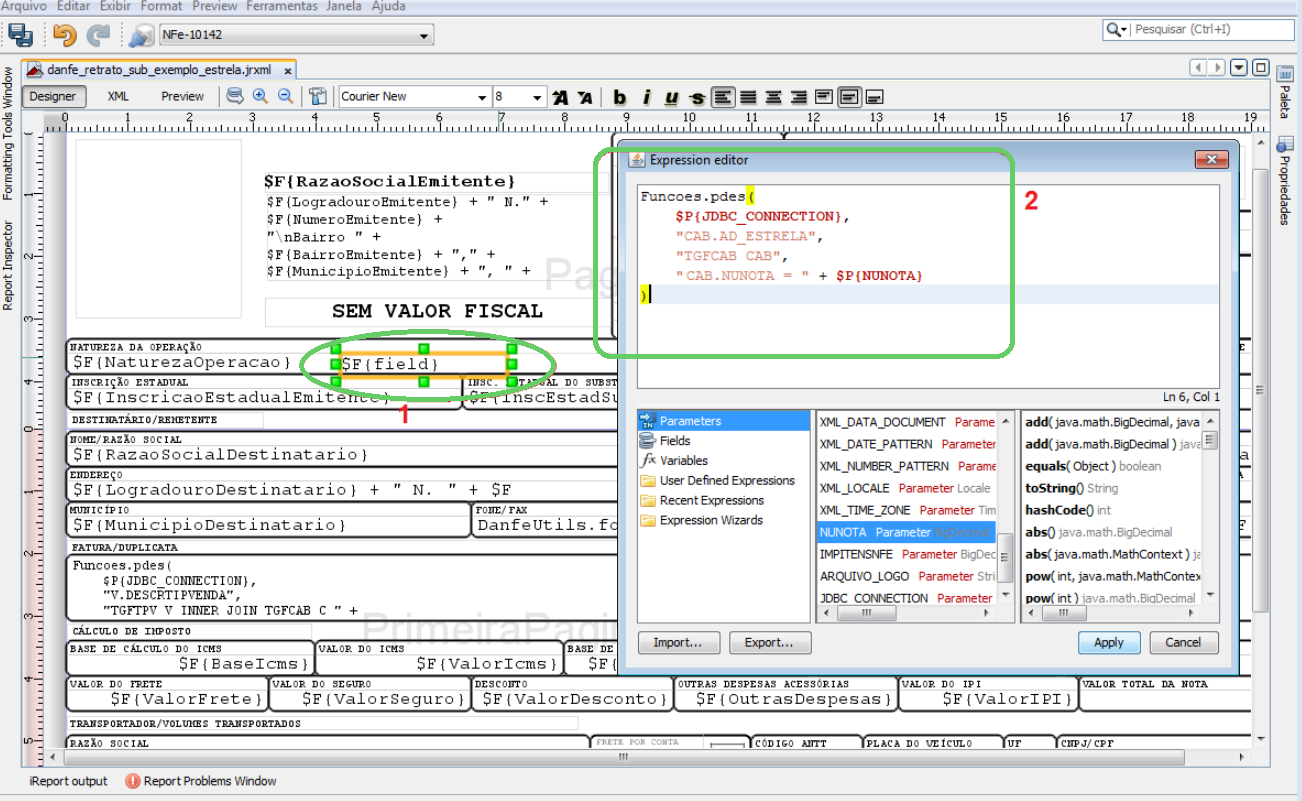This screenshot has width=1302, height=801.
Task: Center the text horizontally
Action: 773,97
